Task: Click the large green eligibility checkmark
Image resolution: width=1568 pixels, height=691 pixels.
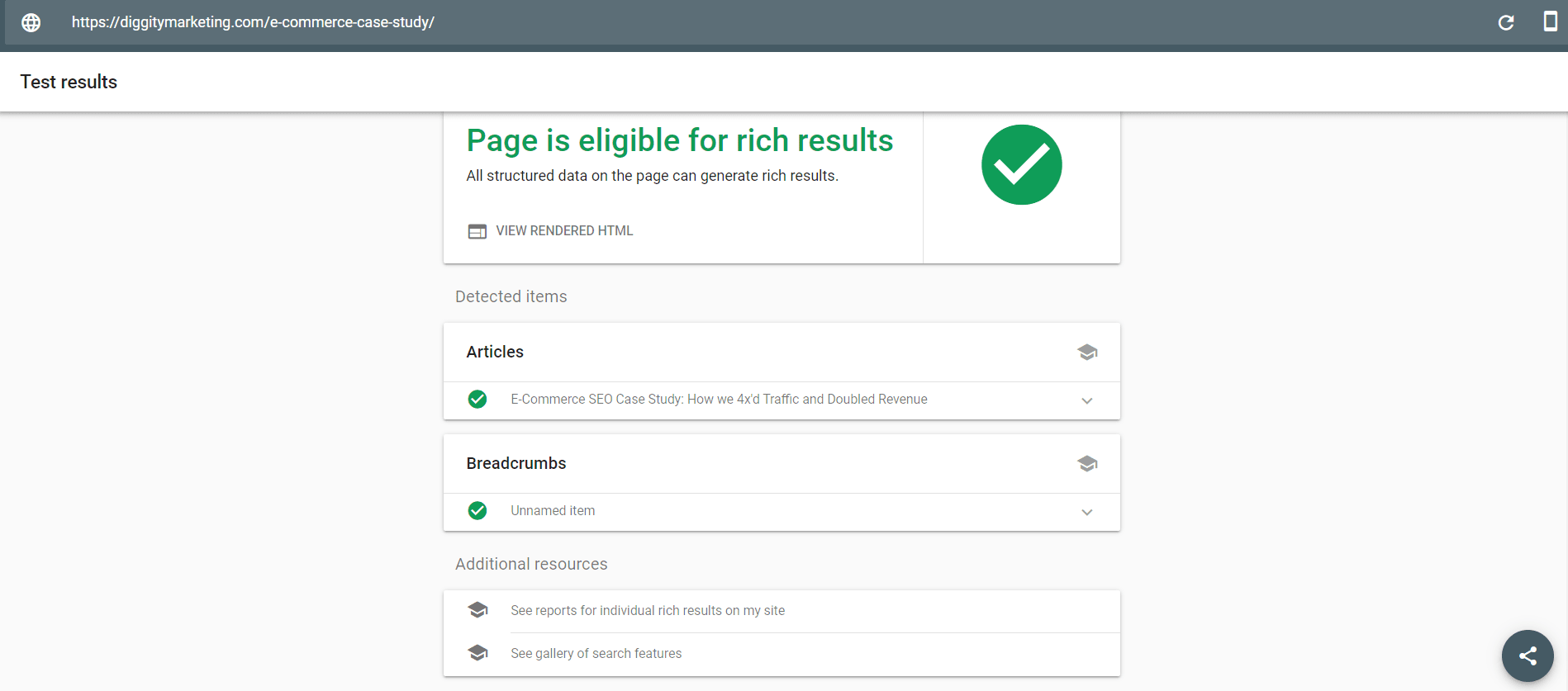Action: (1021, 165)
